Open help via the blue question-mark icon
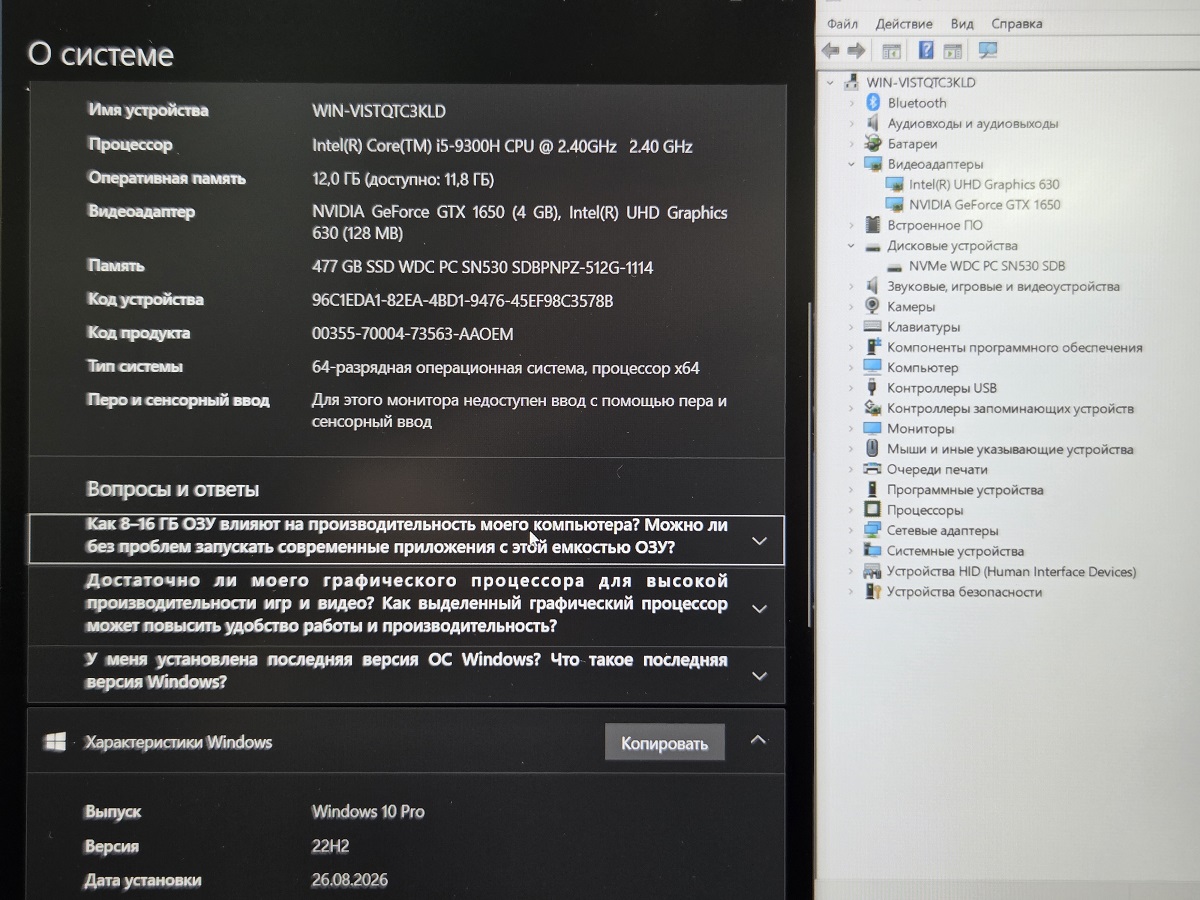Screen dimensions: 1200x900 (x=926, y=50)
